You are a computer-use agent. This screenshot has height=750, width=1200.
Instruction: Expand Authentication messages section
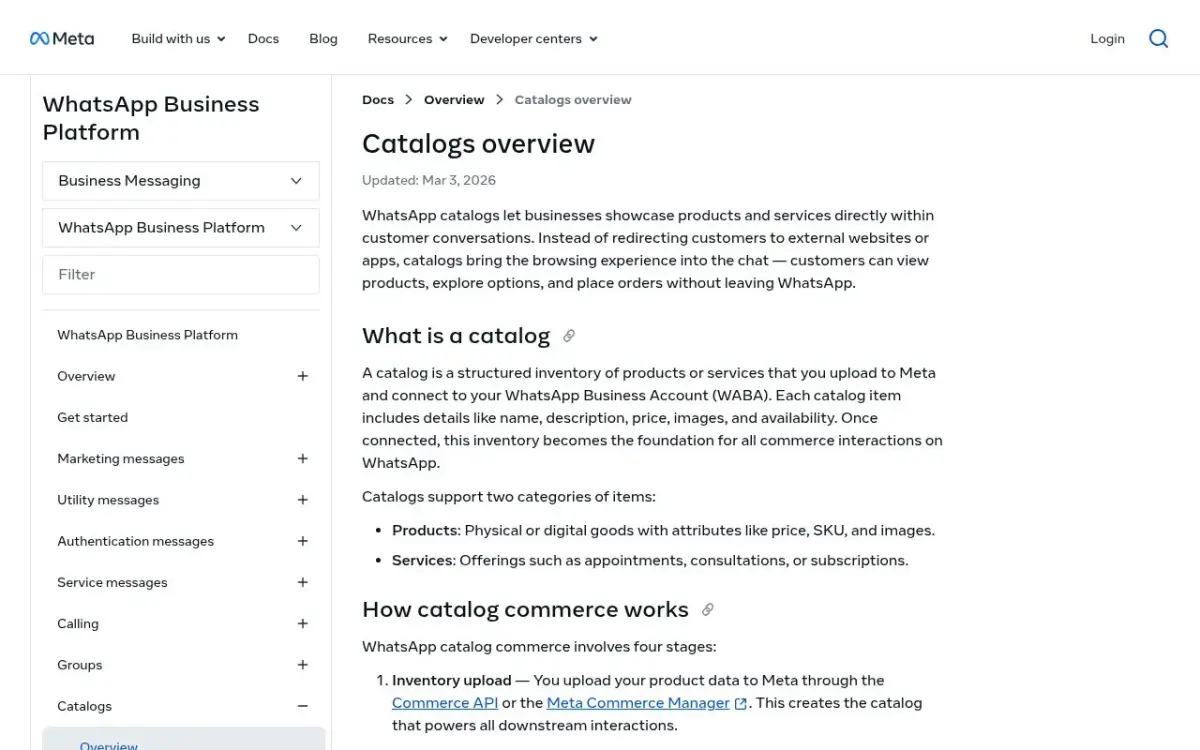(x=303, y=541)
